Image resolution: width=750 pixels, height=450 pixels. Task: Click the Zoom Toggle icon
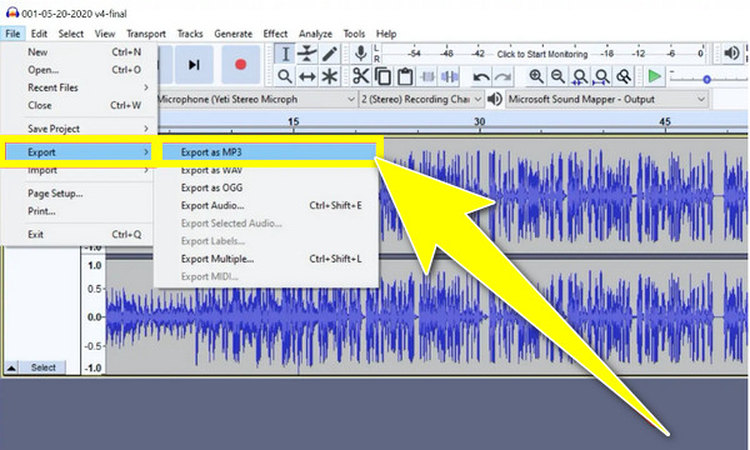tap(624, 76)
